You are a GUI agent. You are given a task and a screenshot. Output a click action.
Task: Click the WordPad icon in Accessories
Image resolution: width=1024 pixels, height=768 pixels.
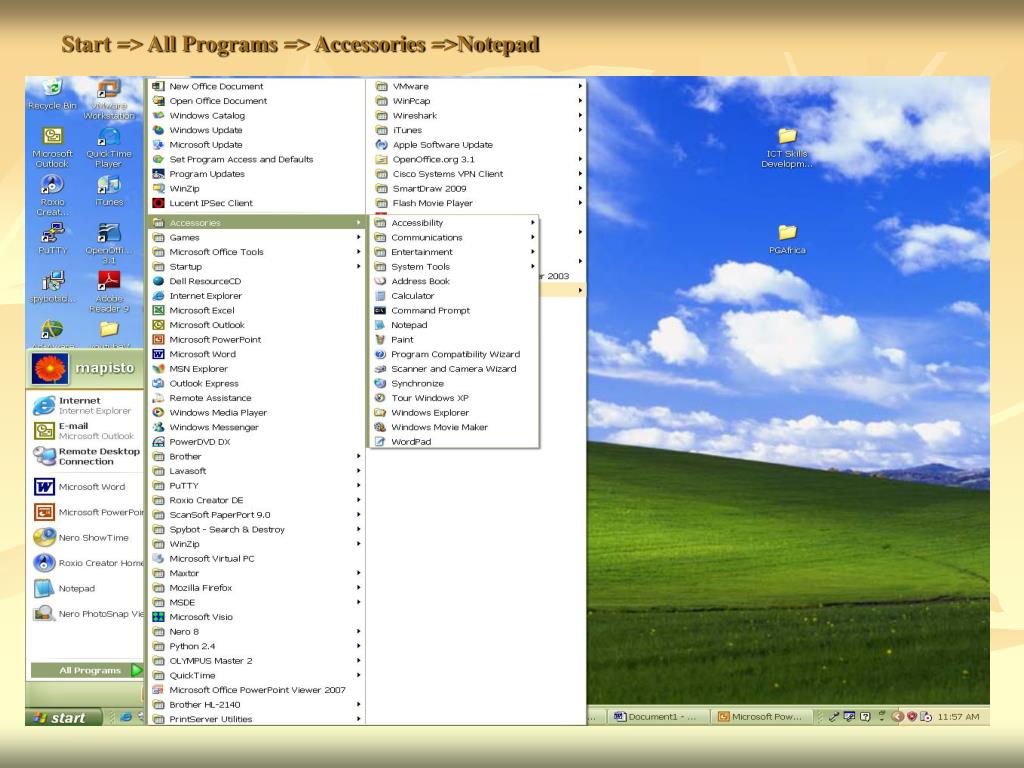point(381,441)
